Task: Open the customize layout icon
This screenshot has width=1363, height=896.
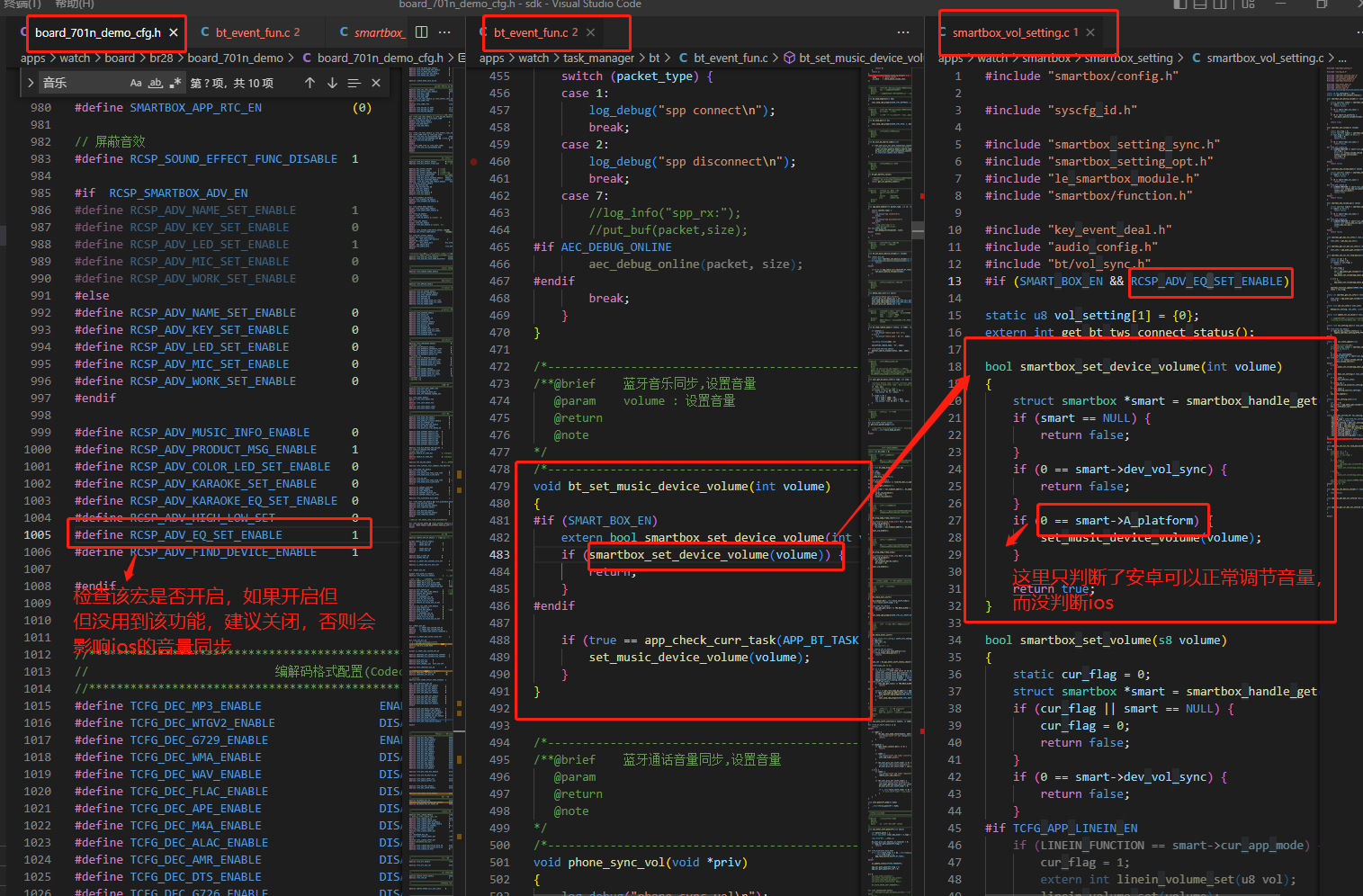Action: tap(1248, 4)
